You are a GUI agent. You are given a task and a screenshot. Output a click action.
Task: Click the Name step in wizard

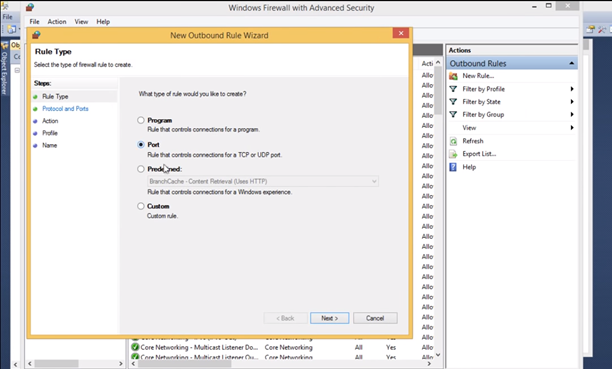50,145
